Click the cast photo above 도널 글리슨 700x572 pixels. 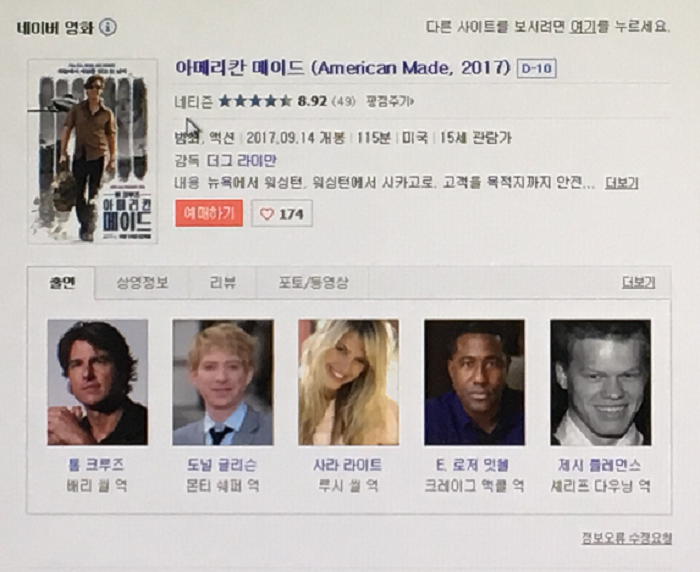click(x=223, y=382)
